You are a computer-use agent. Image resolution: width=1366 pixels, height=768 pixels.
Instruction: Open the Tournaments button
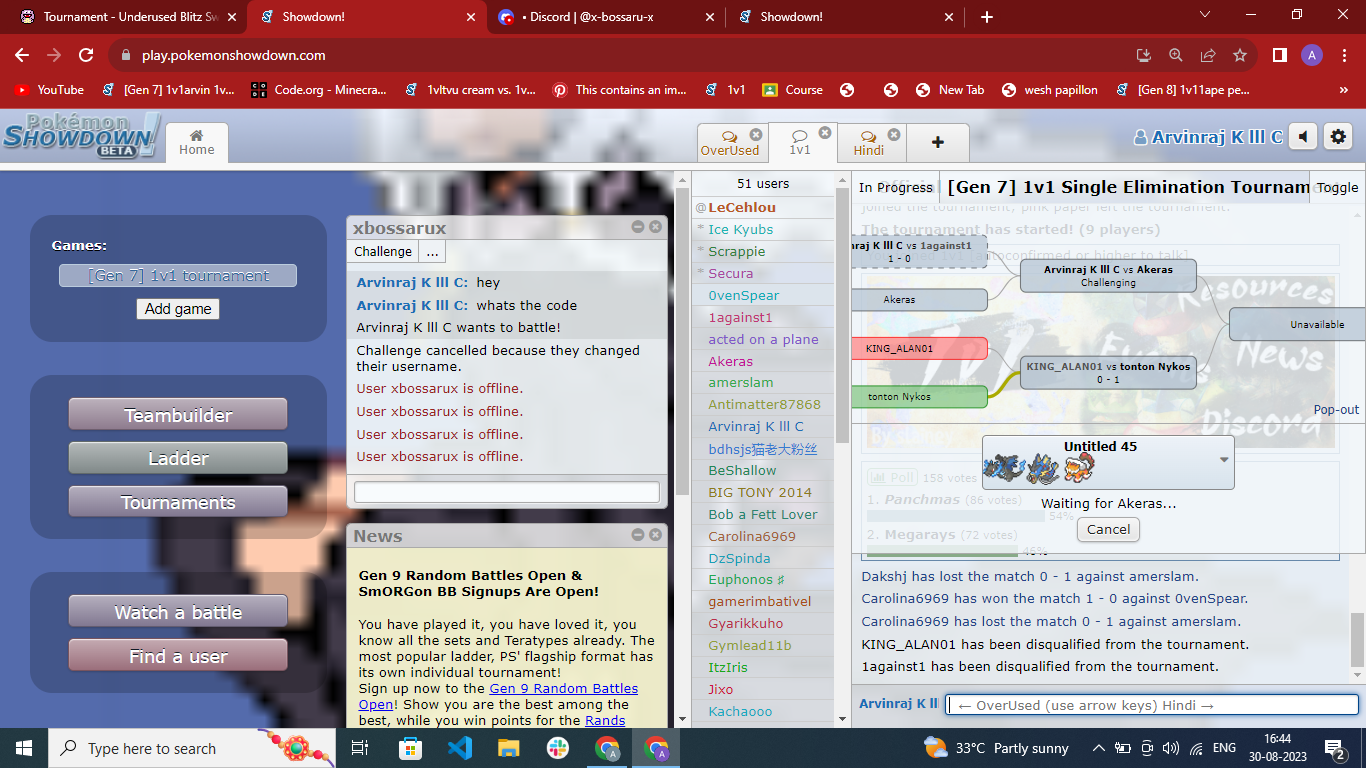tap(178, 503)
